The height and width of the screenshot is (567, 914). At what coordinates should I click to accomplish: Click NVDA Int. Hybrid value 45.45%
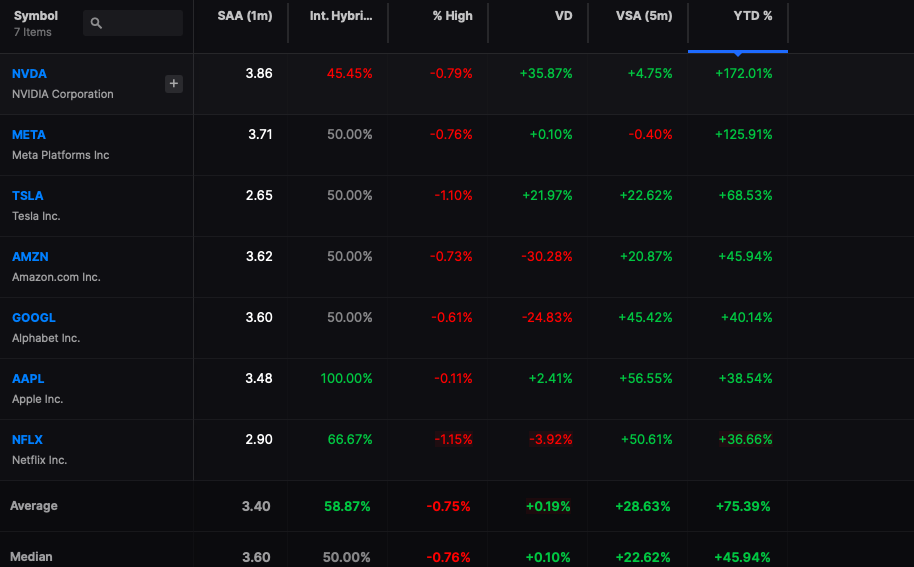349,73
